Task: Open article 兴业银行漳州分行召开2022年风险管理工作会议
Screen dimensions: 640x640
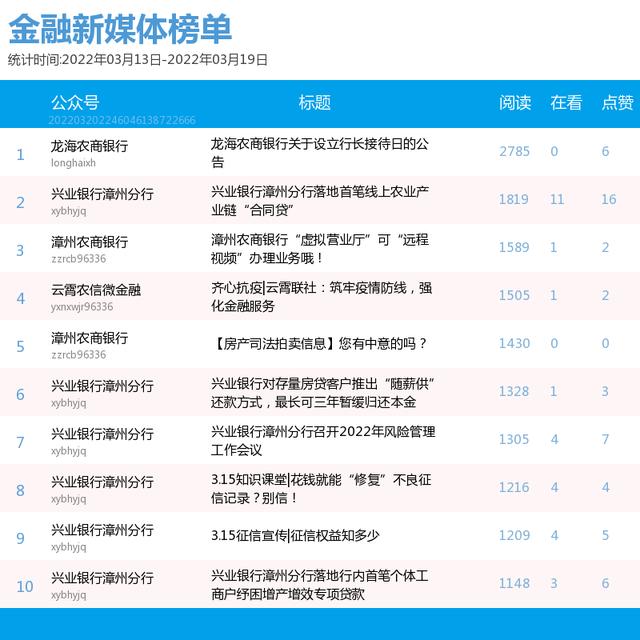Action: click(x=323, y=441)
